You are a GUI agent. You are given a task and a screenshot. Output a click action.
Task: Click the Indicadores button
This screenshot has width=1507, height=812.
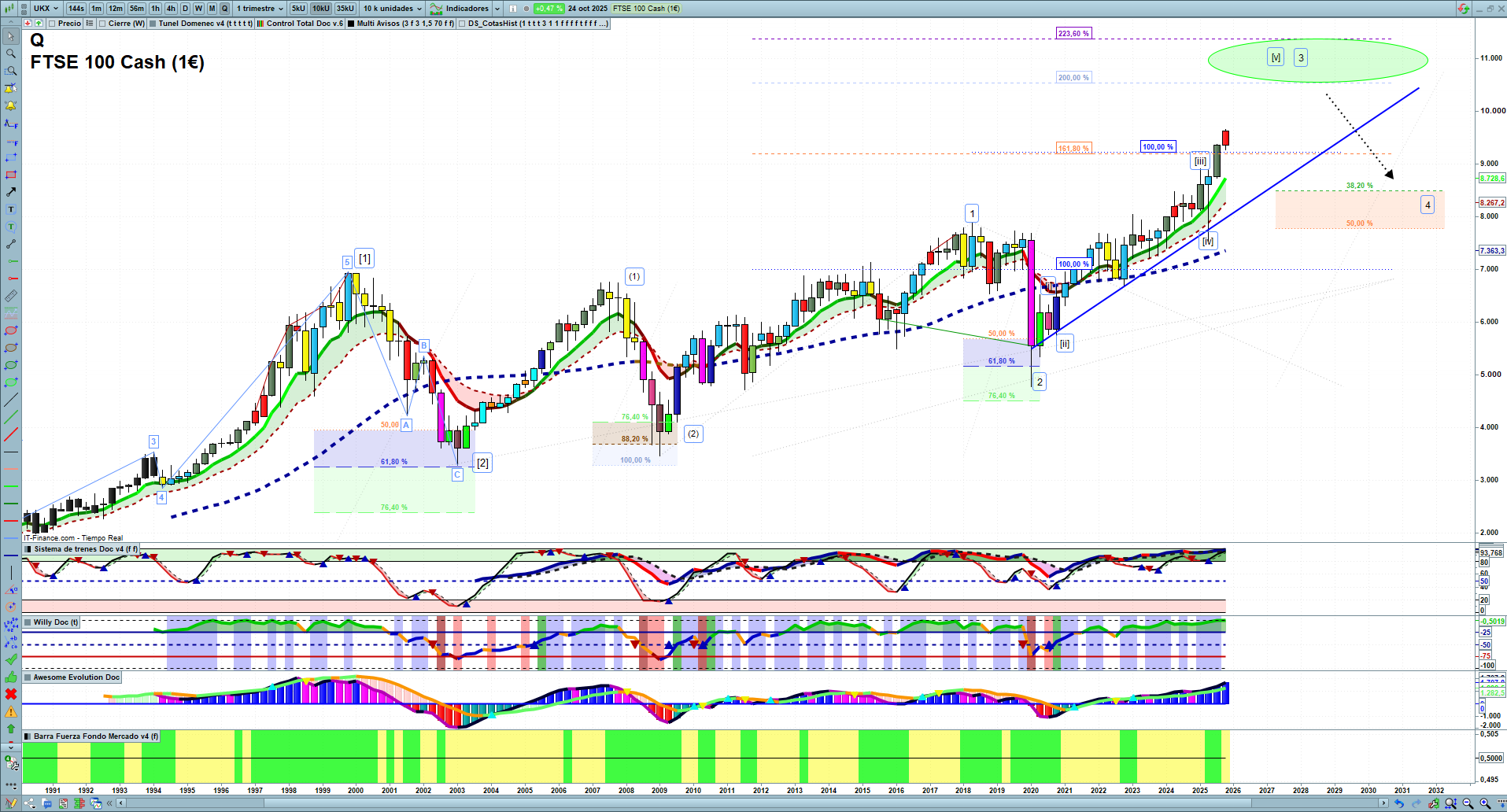click(460, 9)
